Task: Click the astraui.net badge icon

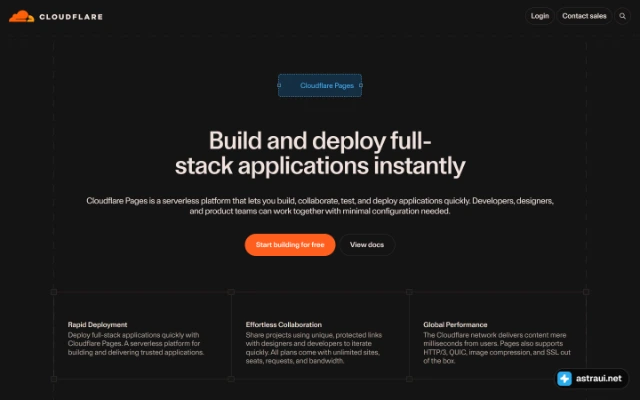Action: (564, 378)
